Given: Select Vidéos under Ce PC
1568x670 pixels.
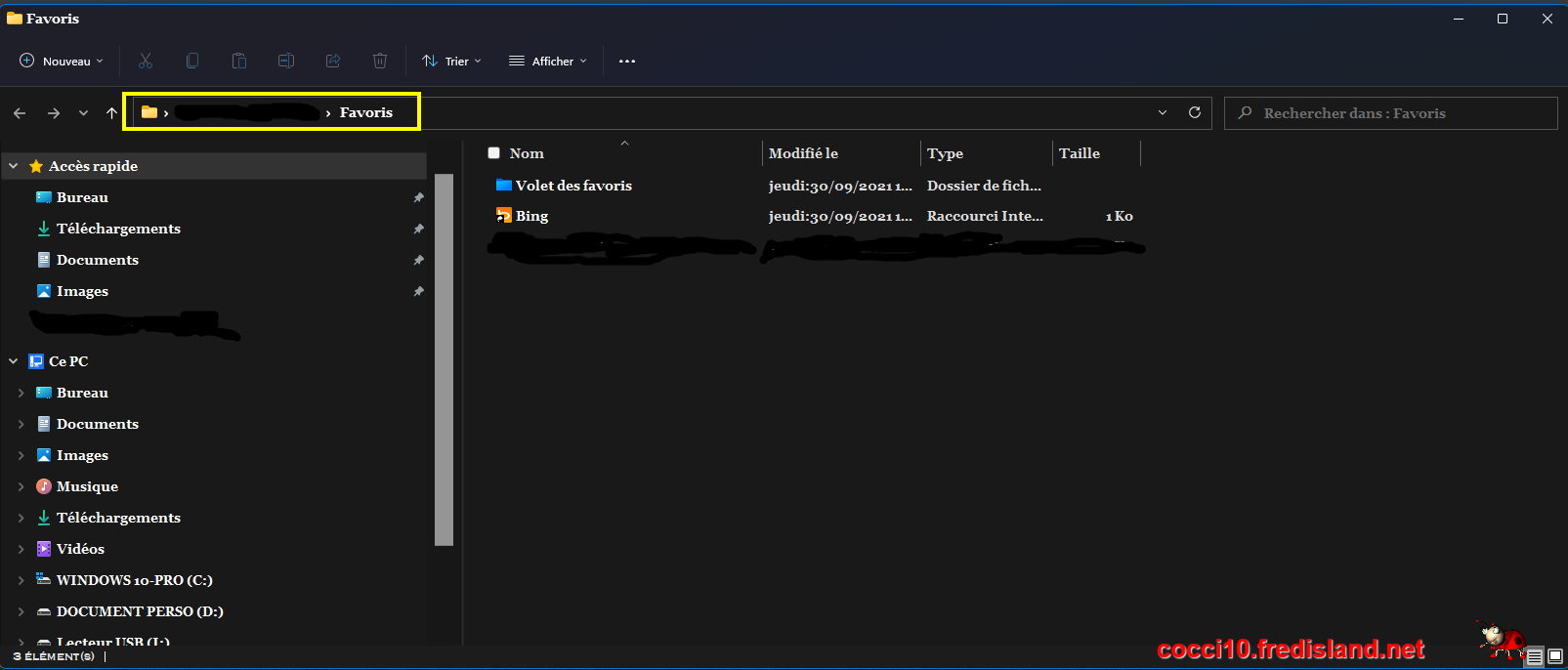Looking at the screenshot, I should click(80, 549).
